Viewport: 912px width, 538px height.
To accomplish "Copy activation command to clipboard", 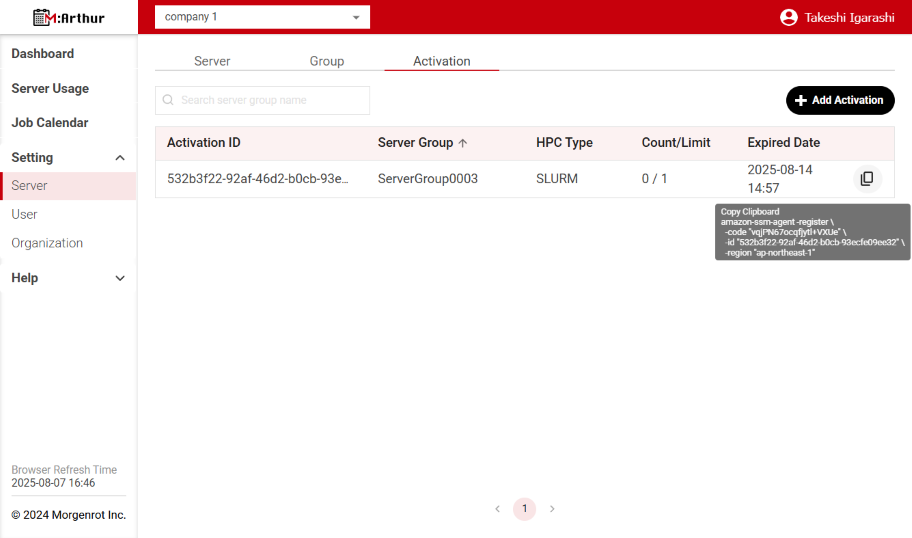I will pyautogui.click(x=866, y=179).
